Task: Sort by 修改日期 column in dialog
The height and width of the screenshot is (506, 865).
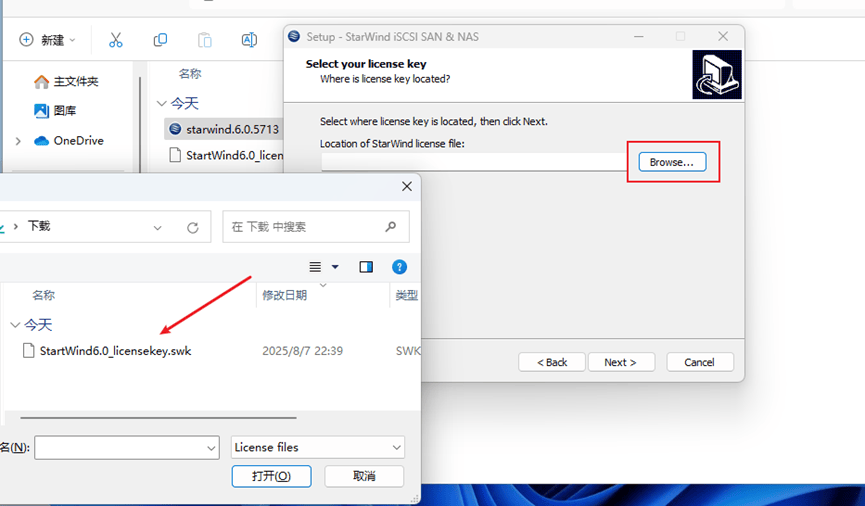Action: [284, 295]
